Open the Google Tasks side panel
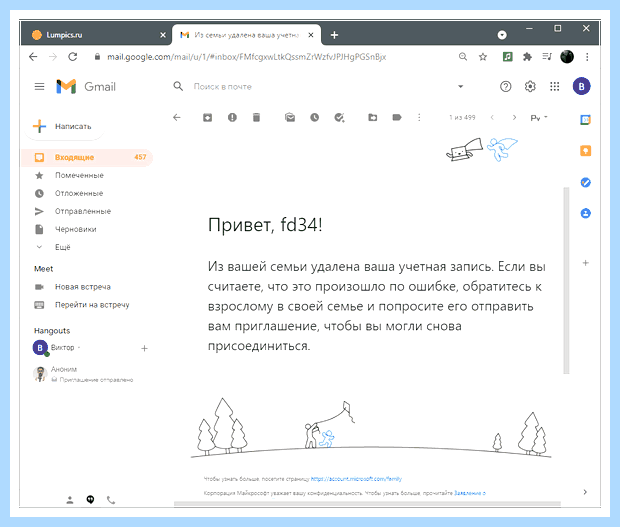 coord(585,182)
